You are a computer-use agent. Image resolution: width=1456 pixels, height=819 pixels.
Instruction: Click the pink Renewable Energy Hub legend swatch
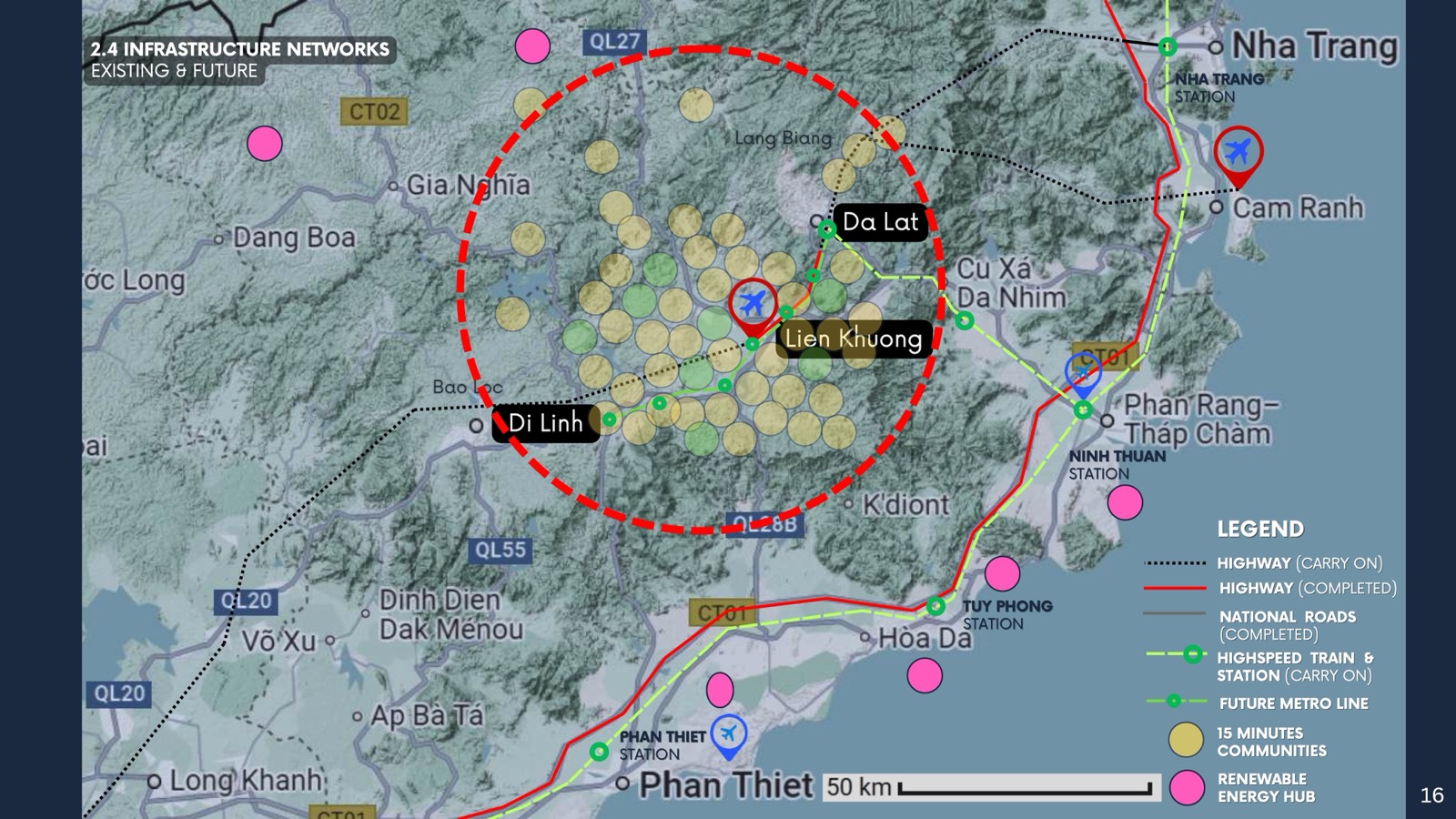point(1187,788)
